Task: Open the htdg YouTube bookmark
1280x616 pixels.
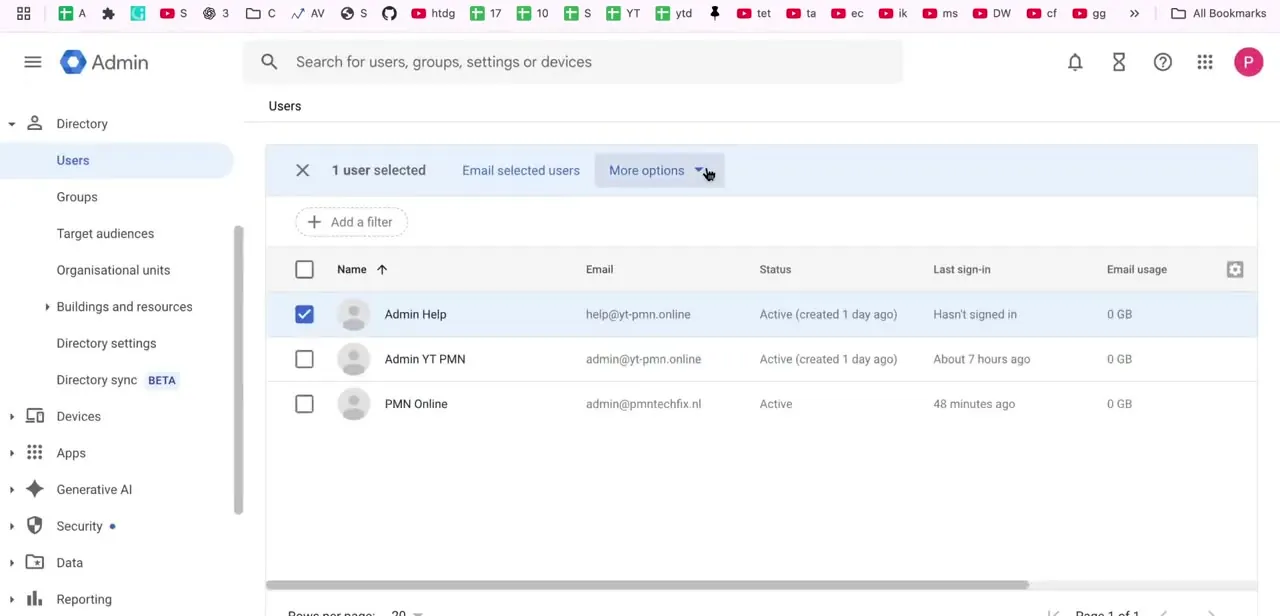Action: click(432, 13)
